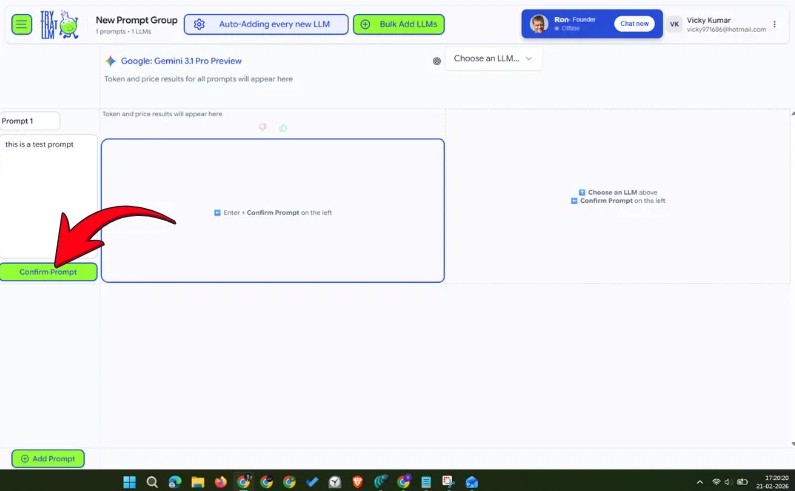
Task: Click the Prompt 1 name field
Action: pos(30,121)
